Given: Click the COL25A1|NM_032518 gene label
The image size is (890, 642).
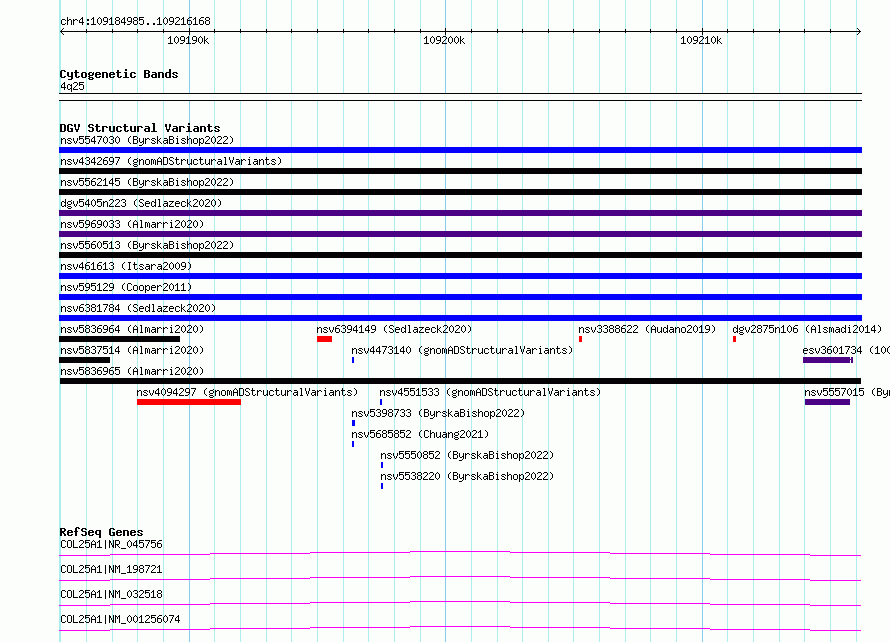Looking at the screenshot, I should coord(111,594).
